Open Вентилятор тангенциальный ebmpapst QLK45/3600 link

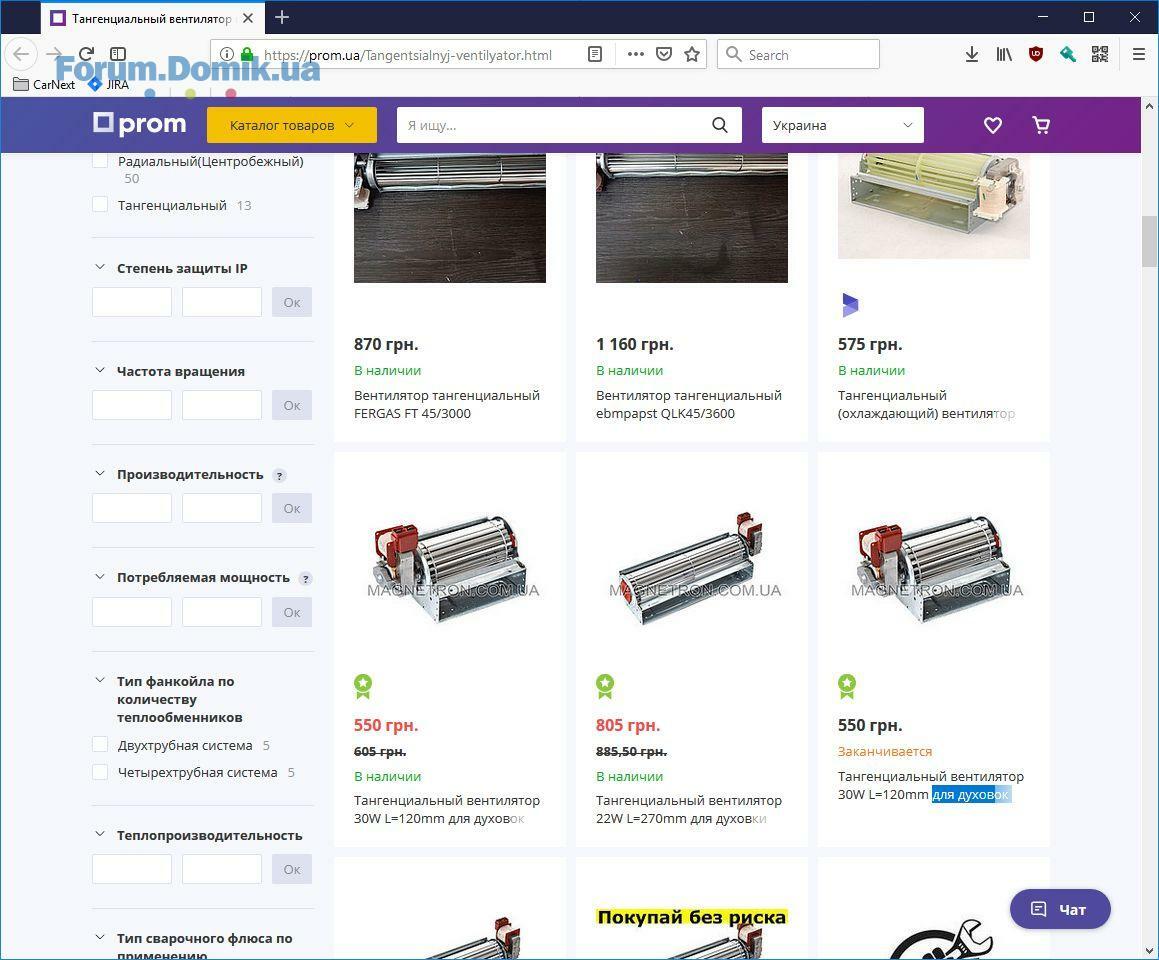click(x=689, y=404)
